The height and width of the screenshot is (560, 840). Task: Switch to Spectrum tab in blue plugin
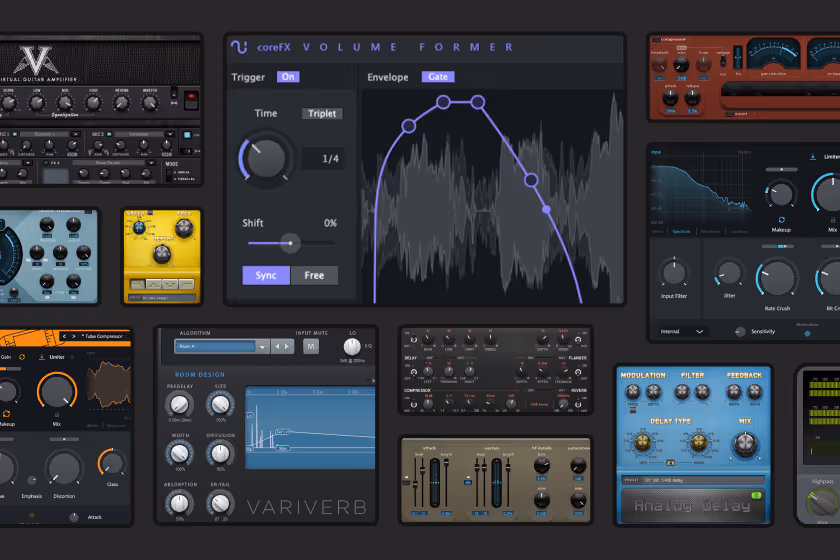(x=681, y=232)
